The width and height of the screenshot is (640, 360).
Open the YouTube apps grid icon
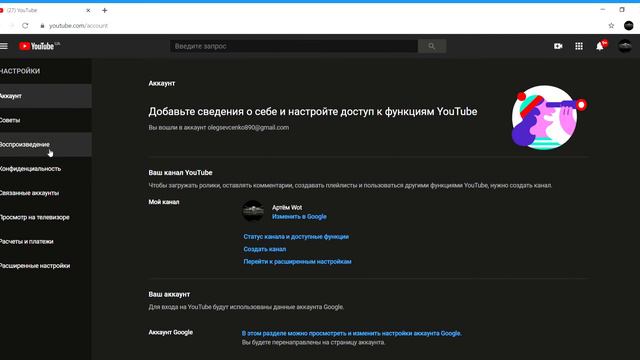[579, 46]
